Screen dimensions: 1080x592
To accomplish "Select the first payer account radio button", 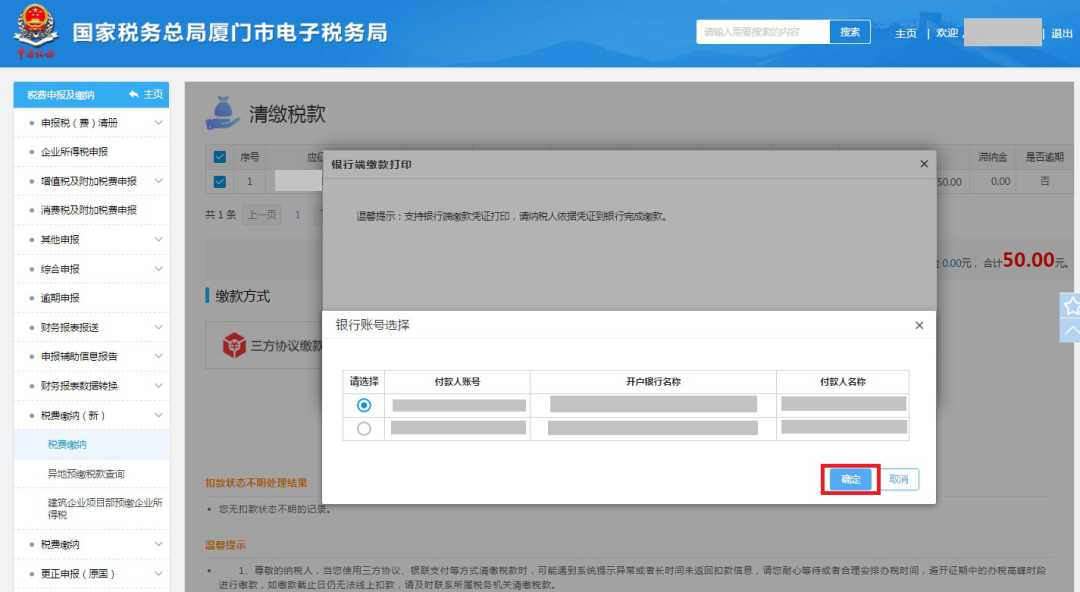I will (x=362, y=405).
